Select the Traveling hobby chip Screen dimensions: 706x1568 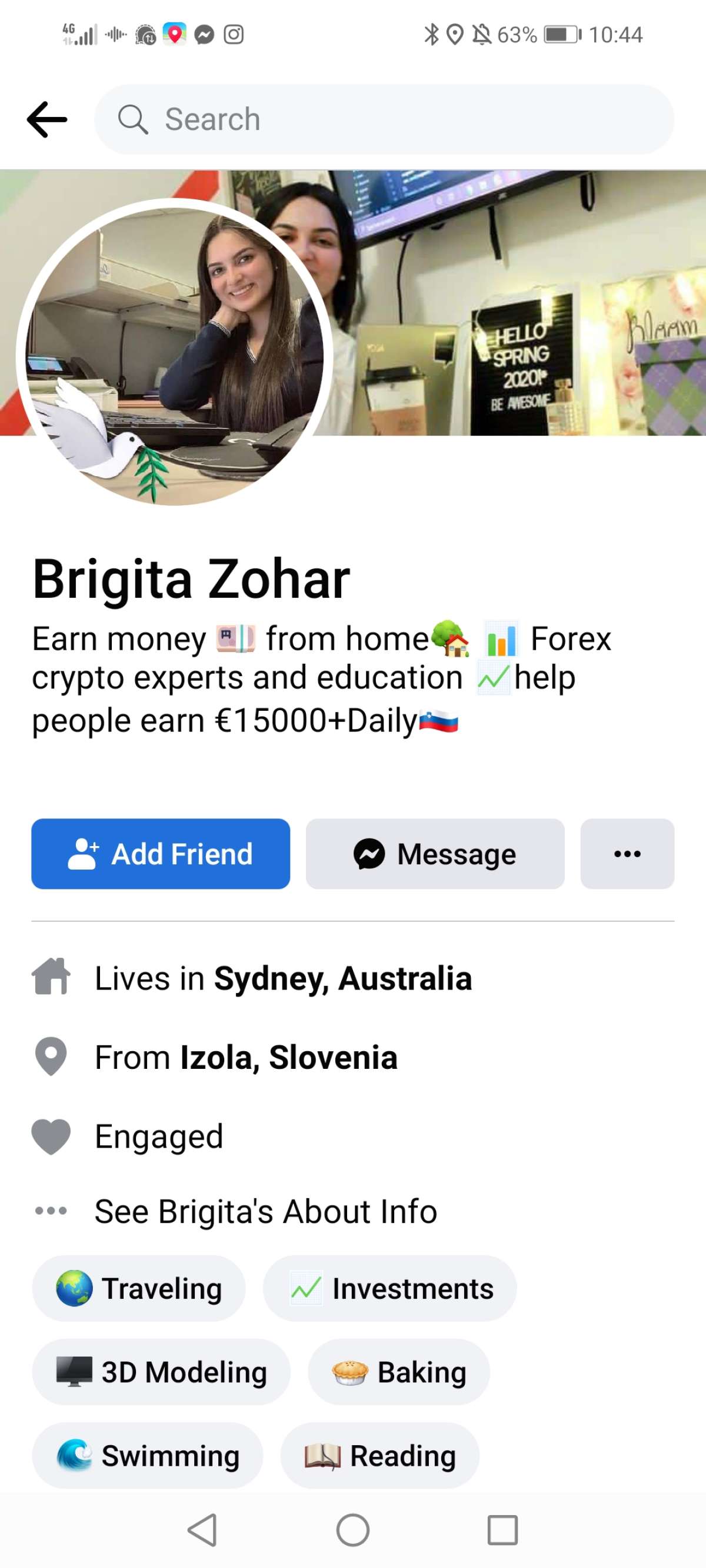139,1288
